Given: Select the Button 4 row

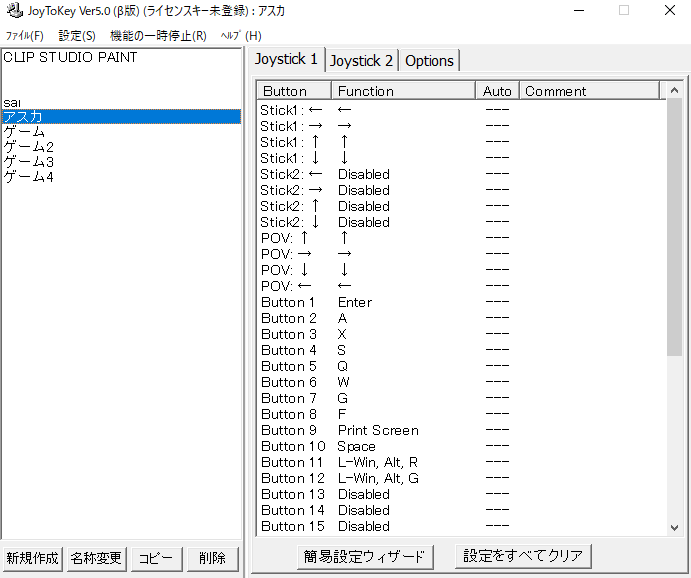Looking at the screenshot, I should pos(461,350).
